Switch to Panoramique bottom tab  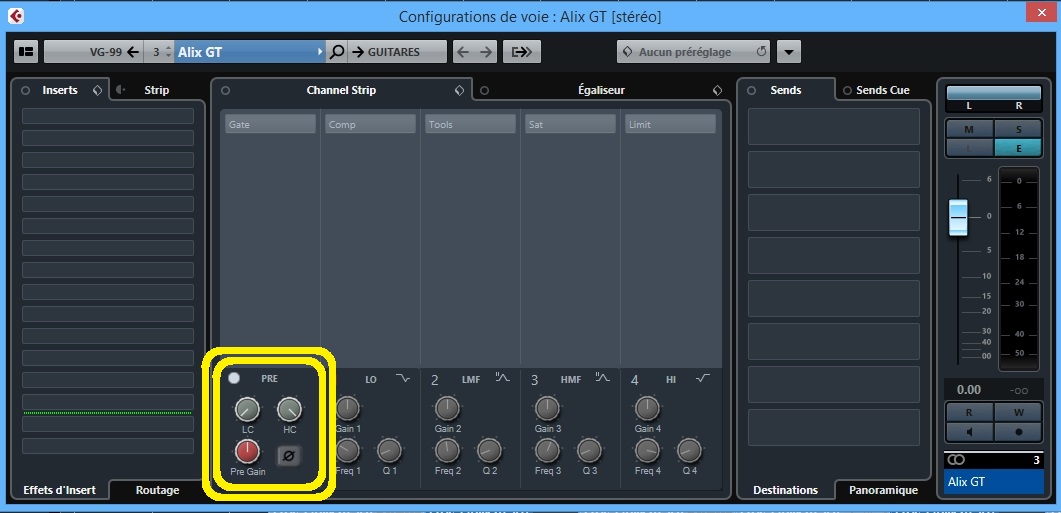point(884,490)
